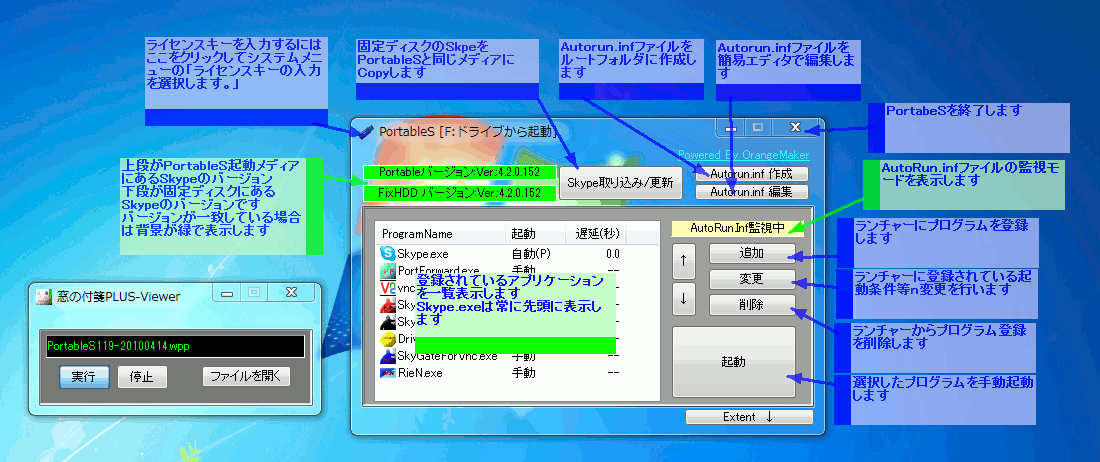This screenshot has height=462, width=1100.
Task: Click the 0.0 delay value for Skype.exe
Action: pyautogui.click(x=612, y=253)
